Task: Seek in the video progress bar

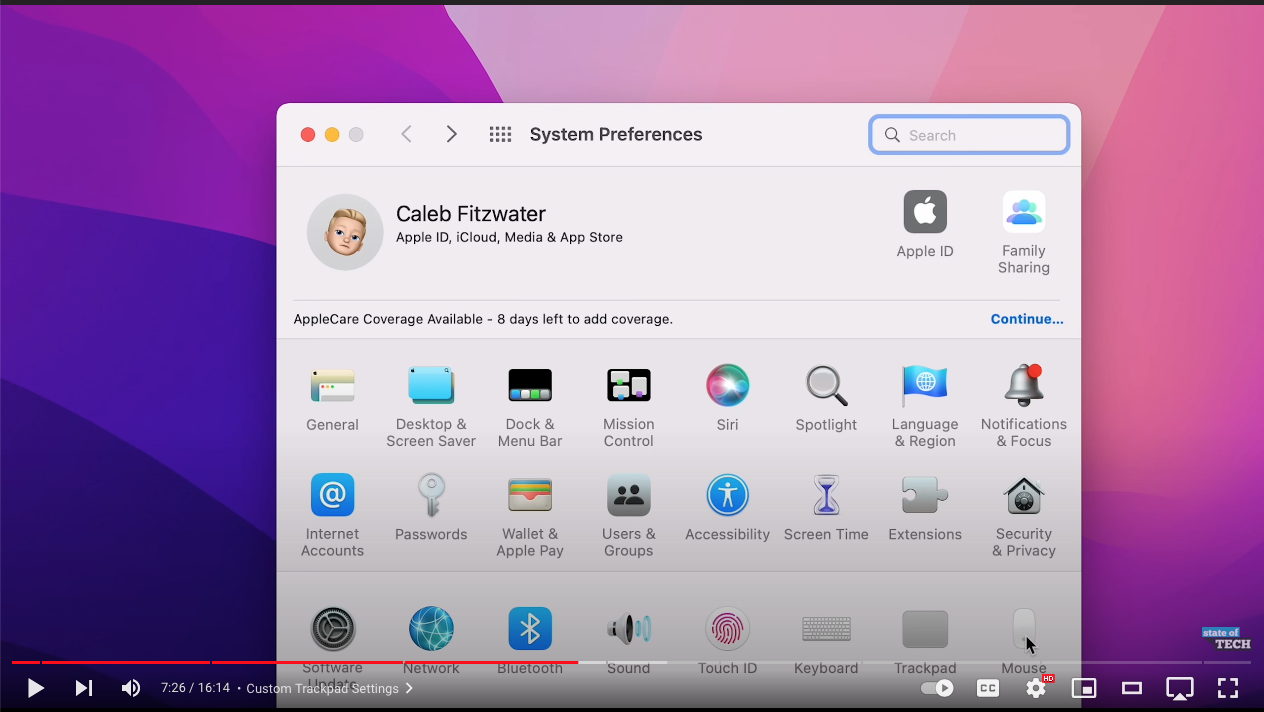Action: point(632,662)
